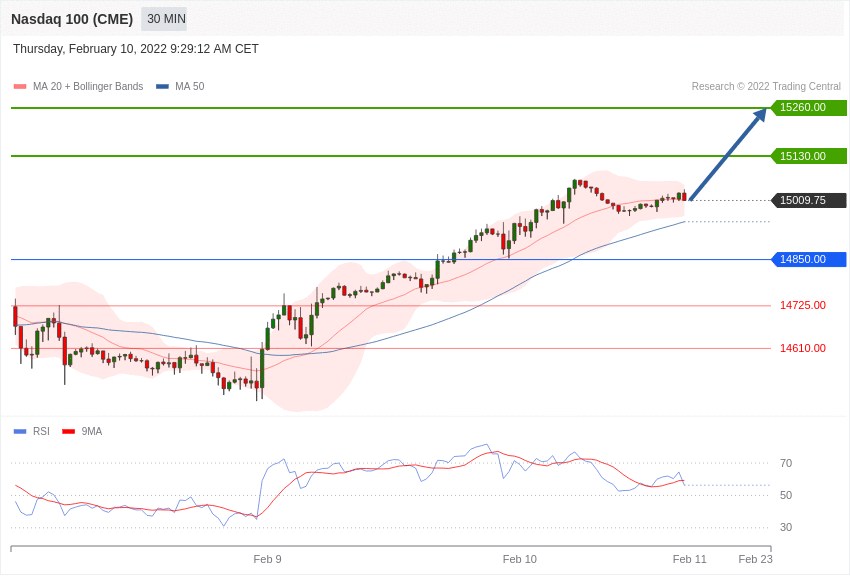850x576 pixels.
Task: Click the Feb 10 date axis marker
Action: [519, 559]
